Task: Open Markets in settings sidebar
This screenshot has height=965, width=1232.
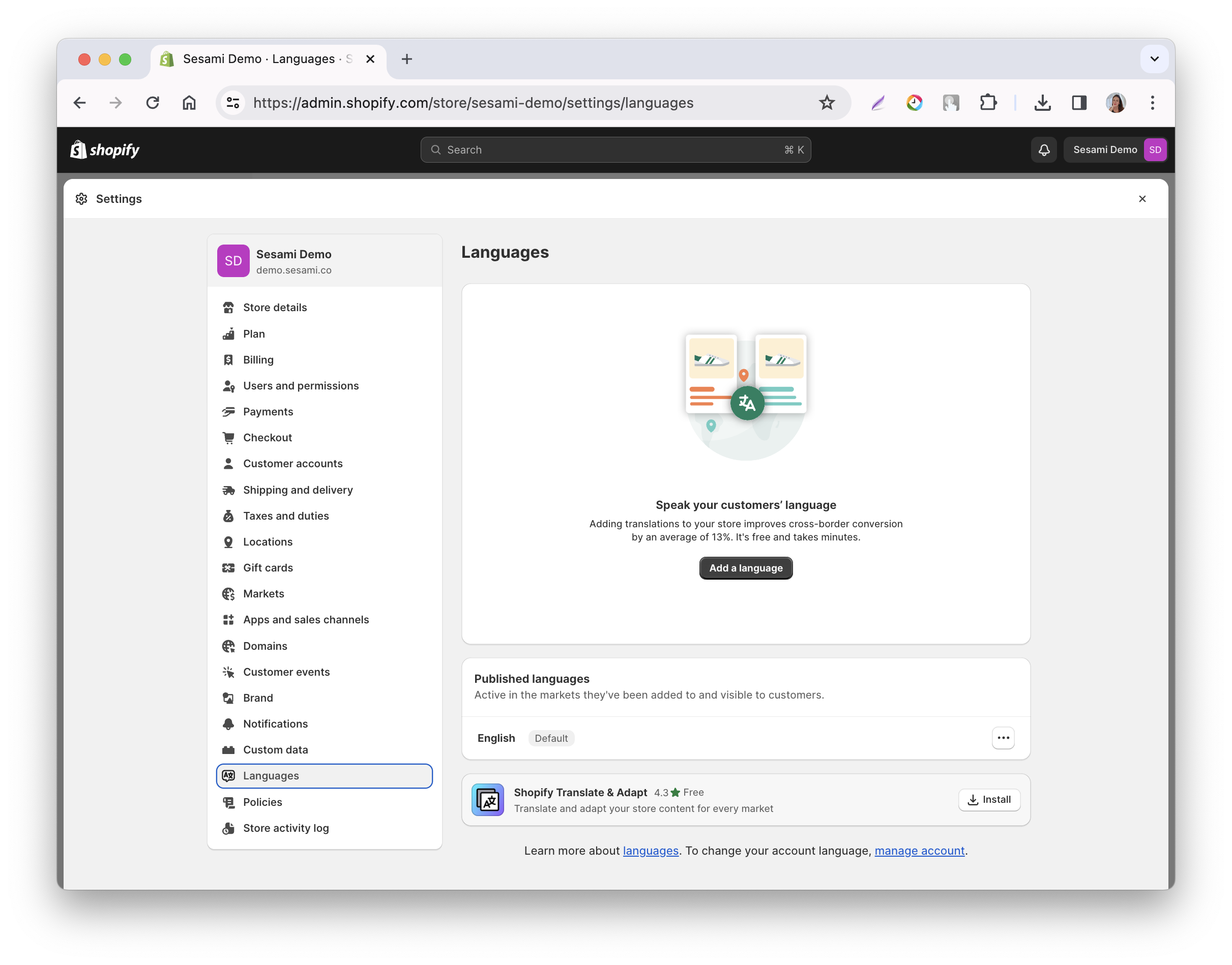Action: 263,594
